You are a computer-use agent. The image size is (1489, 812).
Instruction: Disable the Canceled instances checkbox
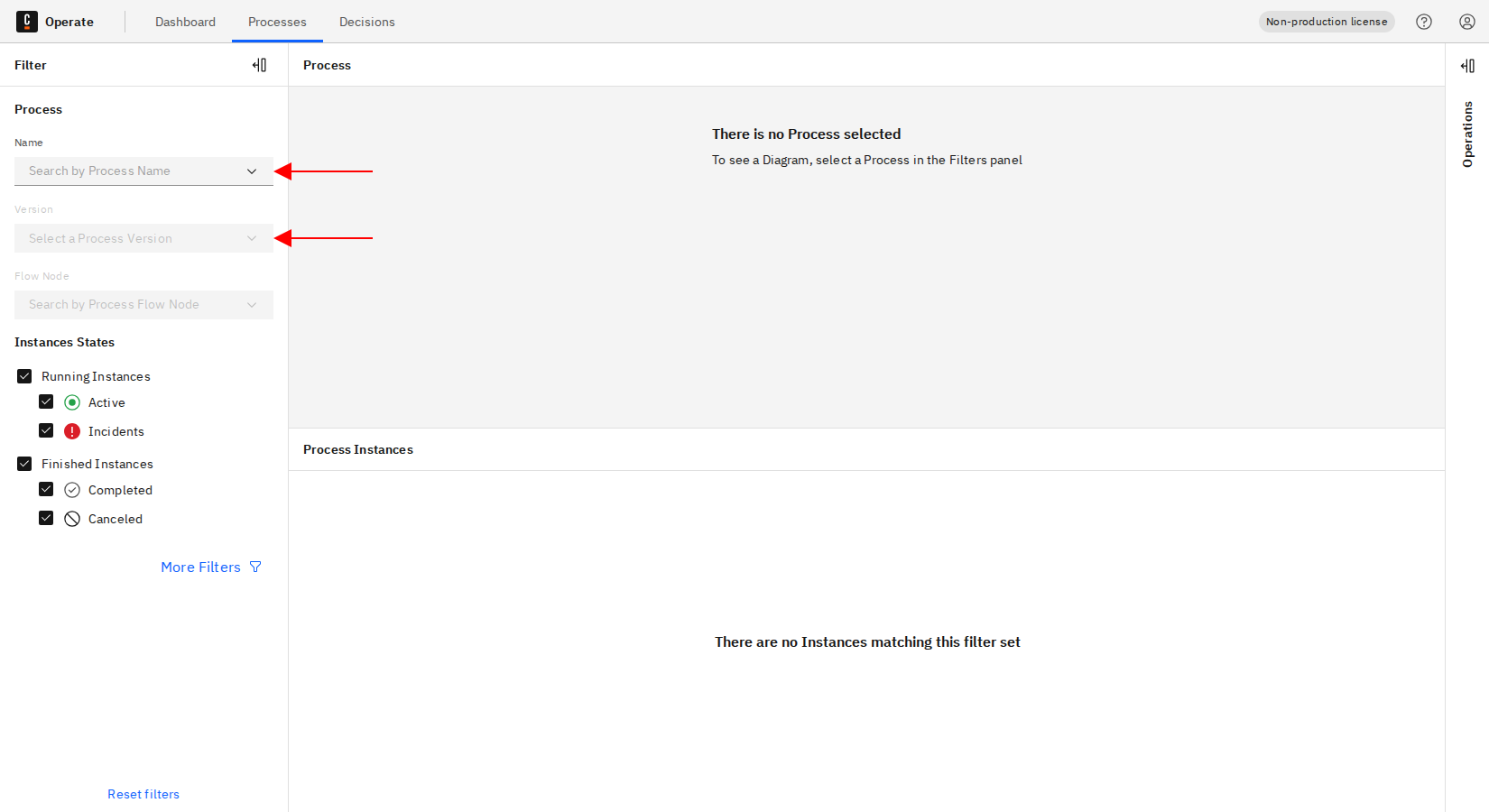(46, 519)
